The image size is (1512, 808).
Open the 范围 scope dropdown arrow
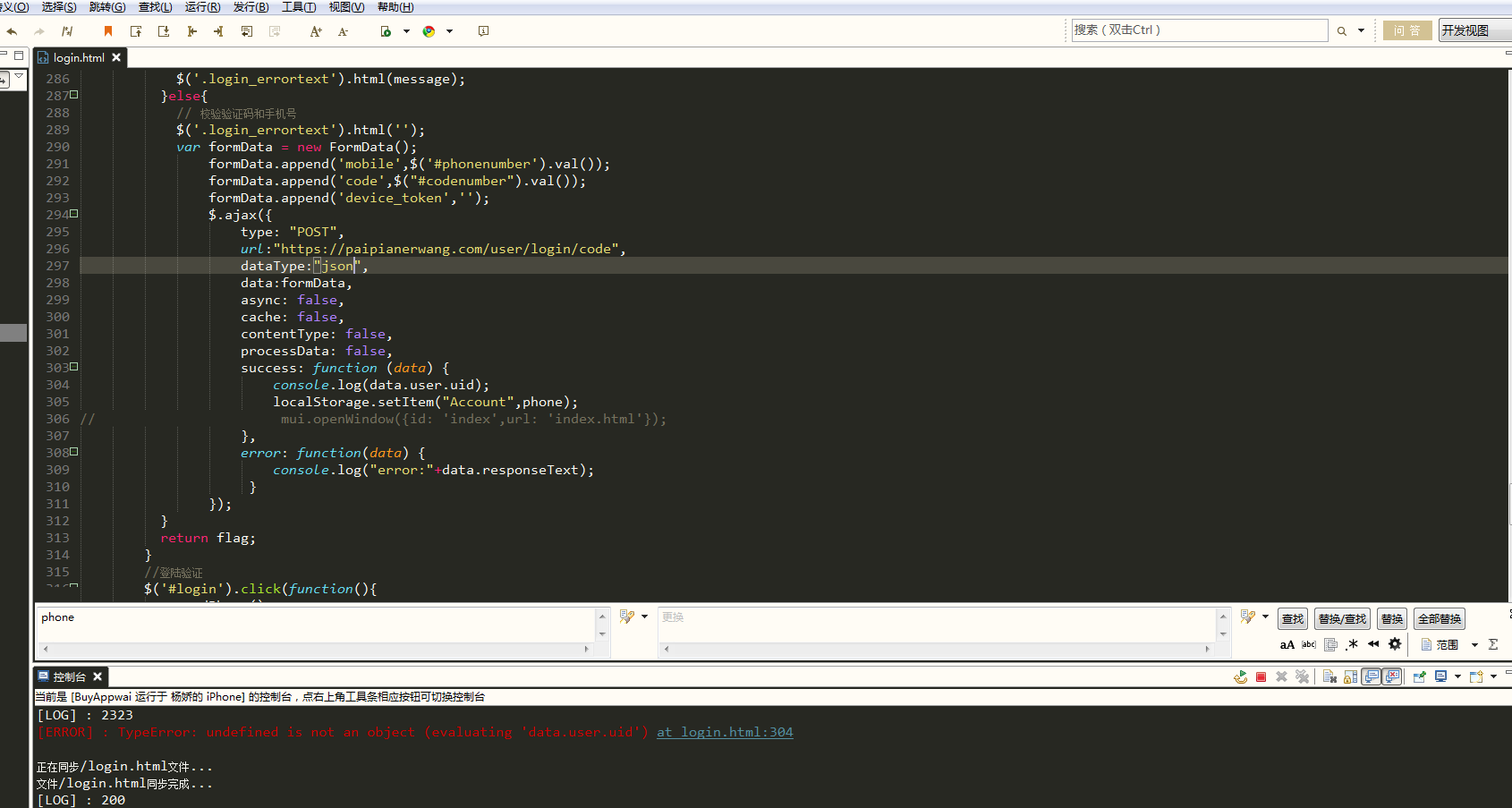pos(1474,644)
